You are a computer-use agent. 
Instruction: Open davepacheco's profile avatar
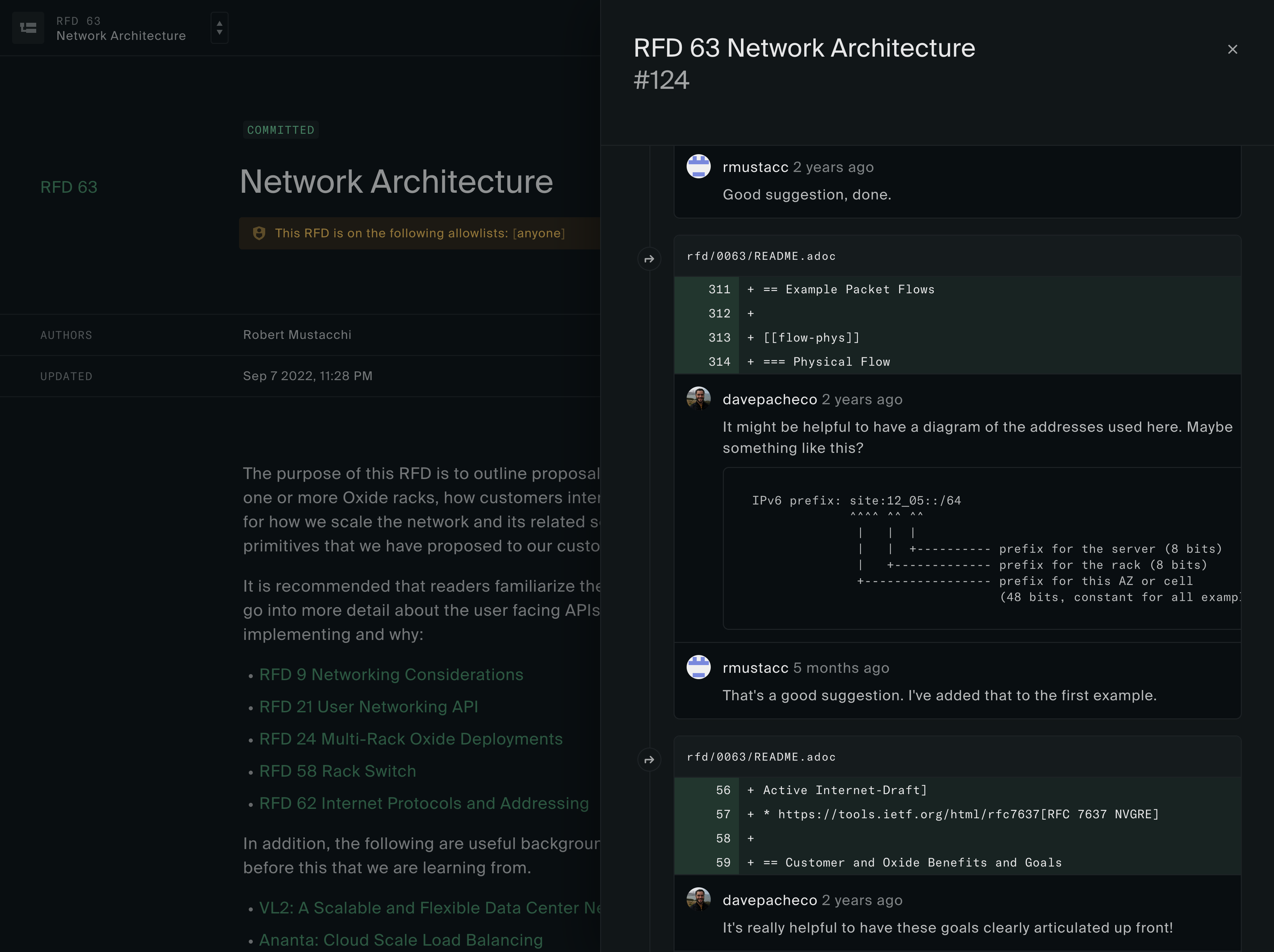(x=699, y=399)
